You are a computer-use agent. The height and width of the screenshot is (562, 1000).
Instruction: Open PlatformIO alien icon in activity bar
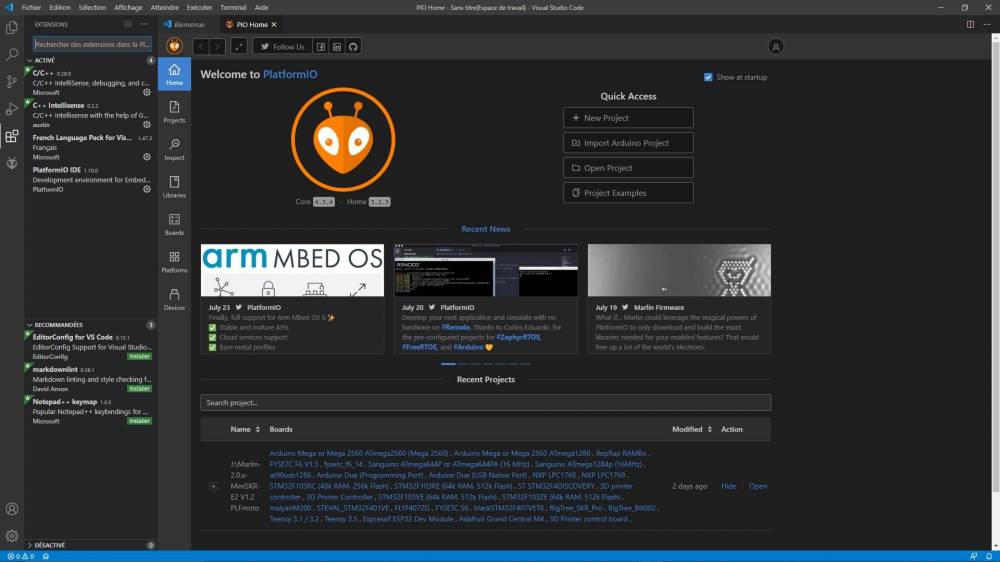click(x=11, y=163)
